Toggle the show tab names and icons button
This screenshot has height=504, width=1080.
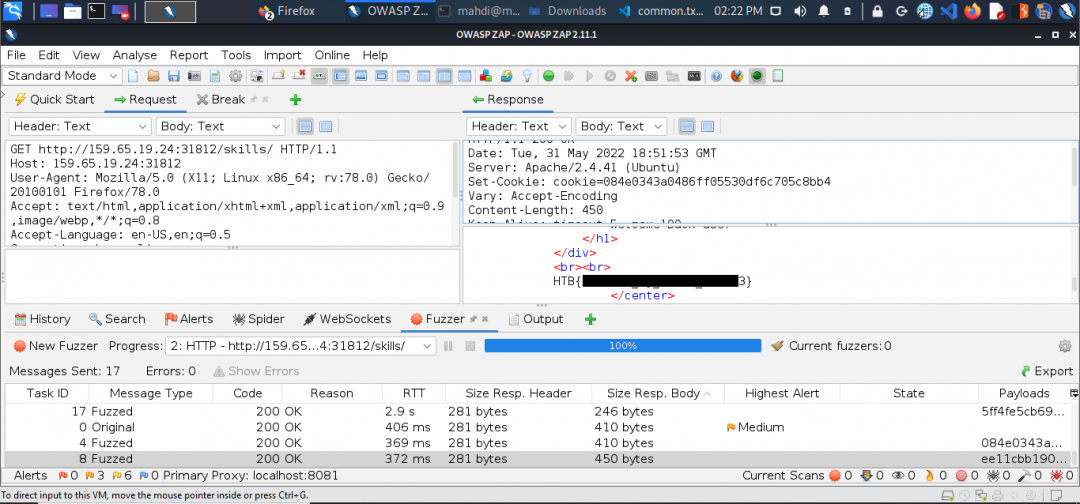319,76
